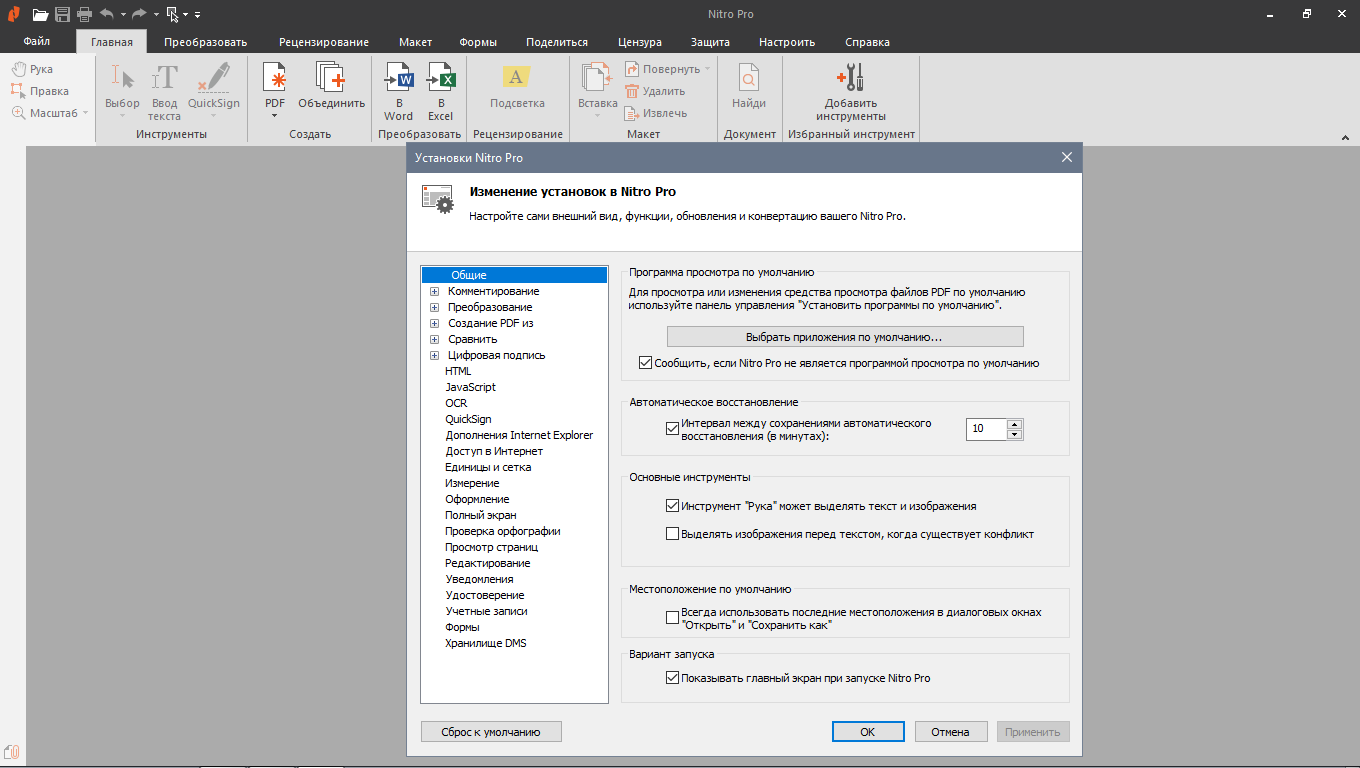Expand the Преобразование tree node

point(434,307)
